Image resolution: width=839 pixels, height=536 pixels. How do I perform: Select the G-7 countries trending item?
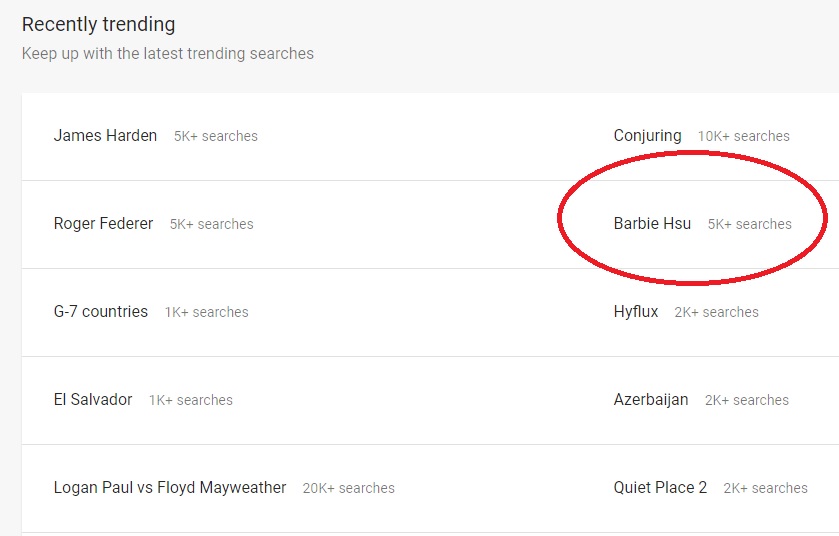point(101,311)
